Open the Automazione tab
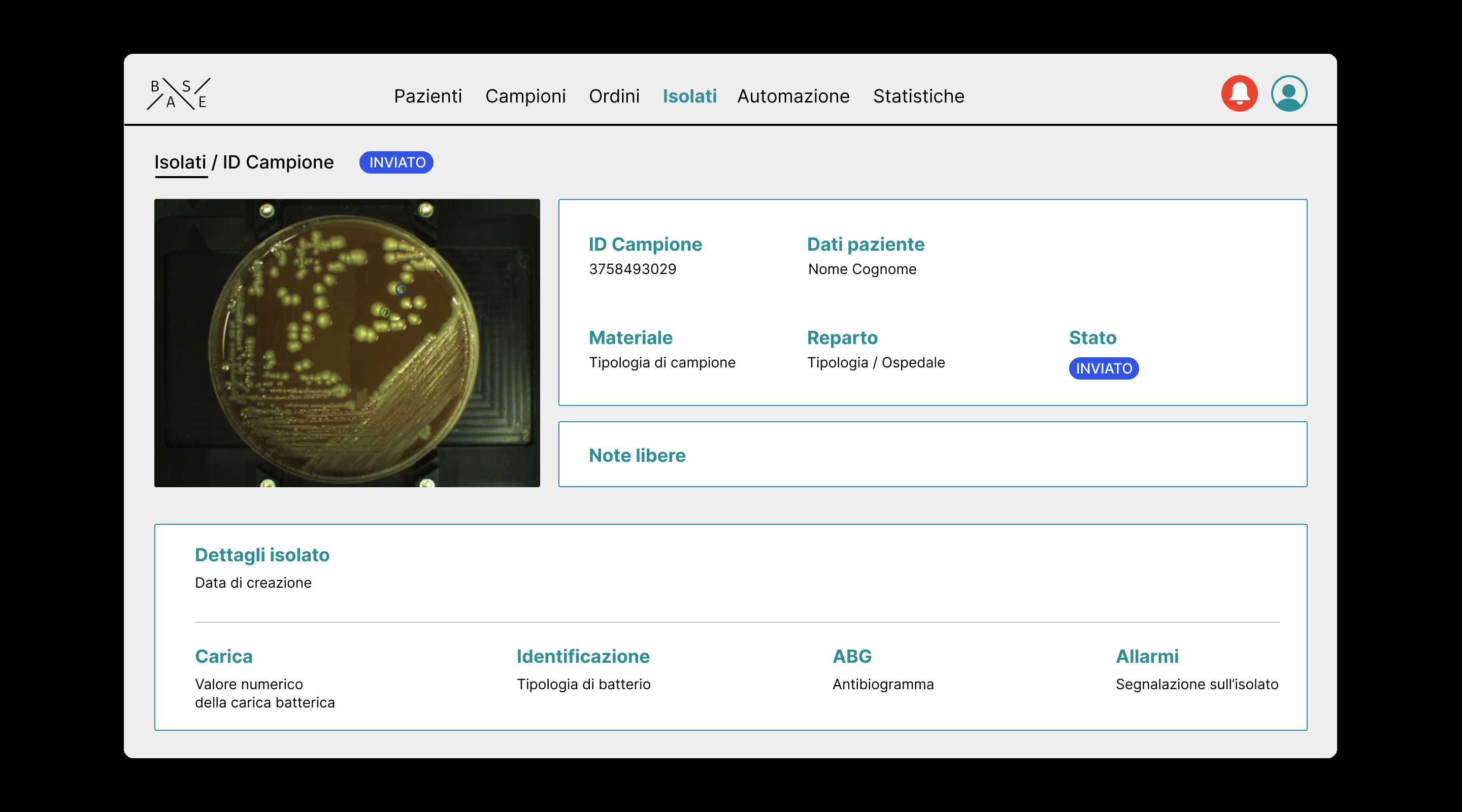 [793, 96]
